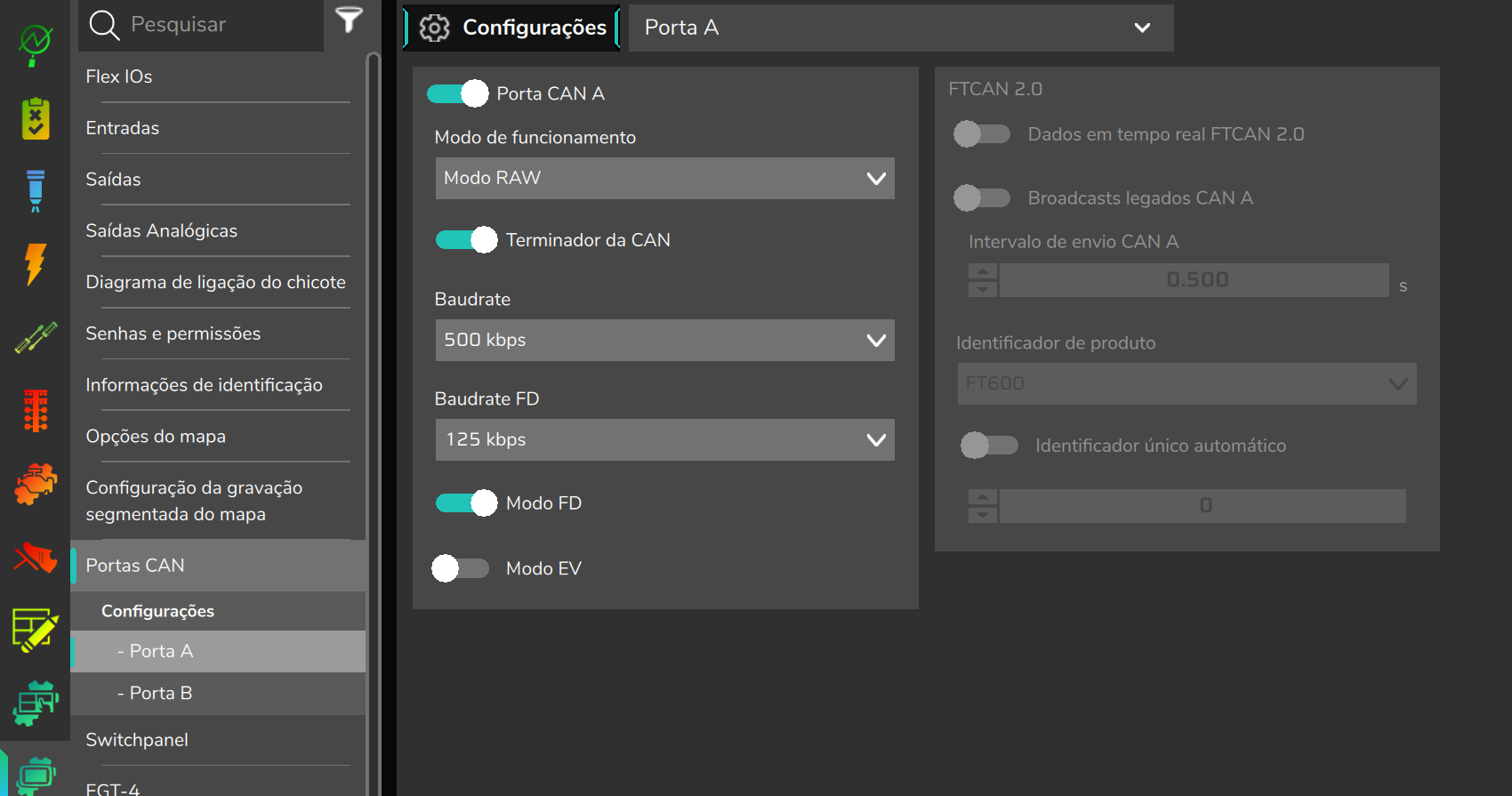The width and height of the screenshot is (1512, 796).
Task: Click the Intervalo de envio CAN A value field
Action: [1194, 280]
